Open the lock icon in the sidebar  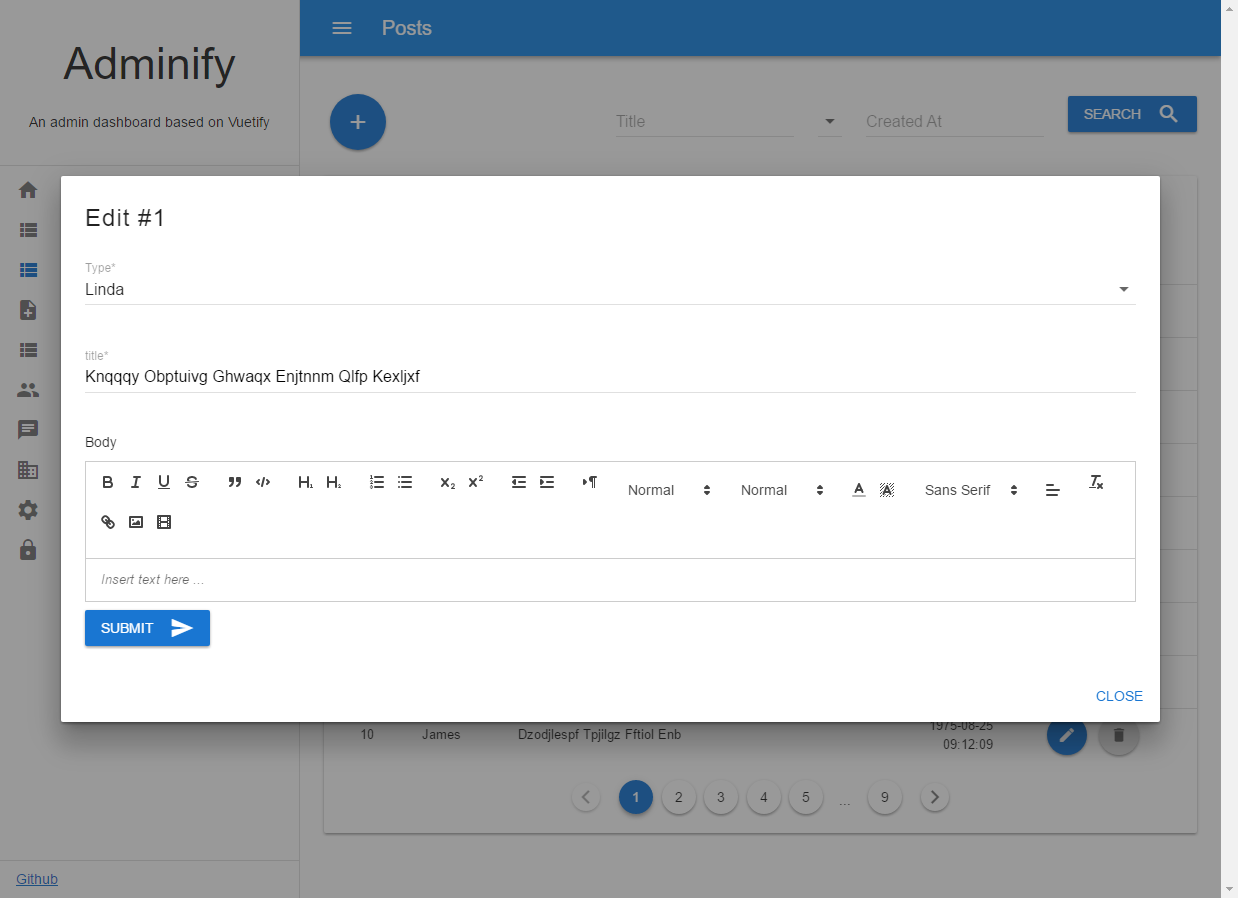coord(28,550)
